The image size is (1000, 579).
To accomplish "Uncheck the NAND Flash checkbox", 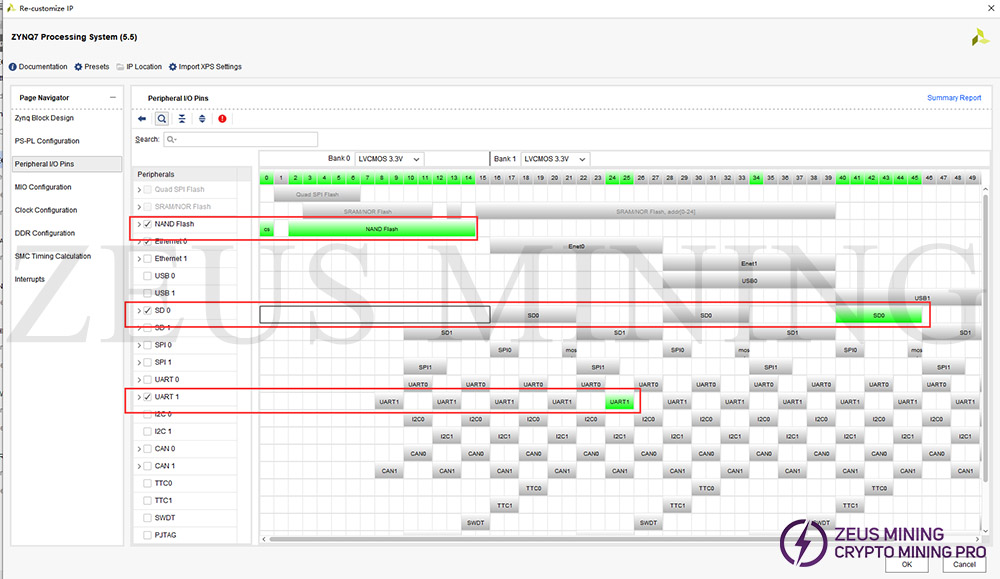I will [x=148, y=224].
